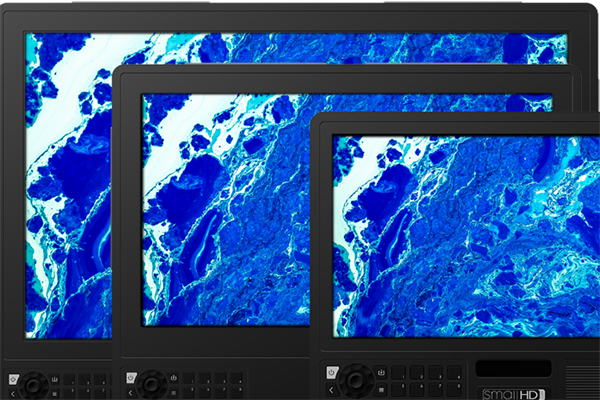Image resolution: width=600 pixels, height=400 pixels.
Task: Tap the power button on the largest monitor
Action: 14,379
